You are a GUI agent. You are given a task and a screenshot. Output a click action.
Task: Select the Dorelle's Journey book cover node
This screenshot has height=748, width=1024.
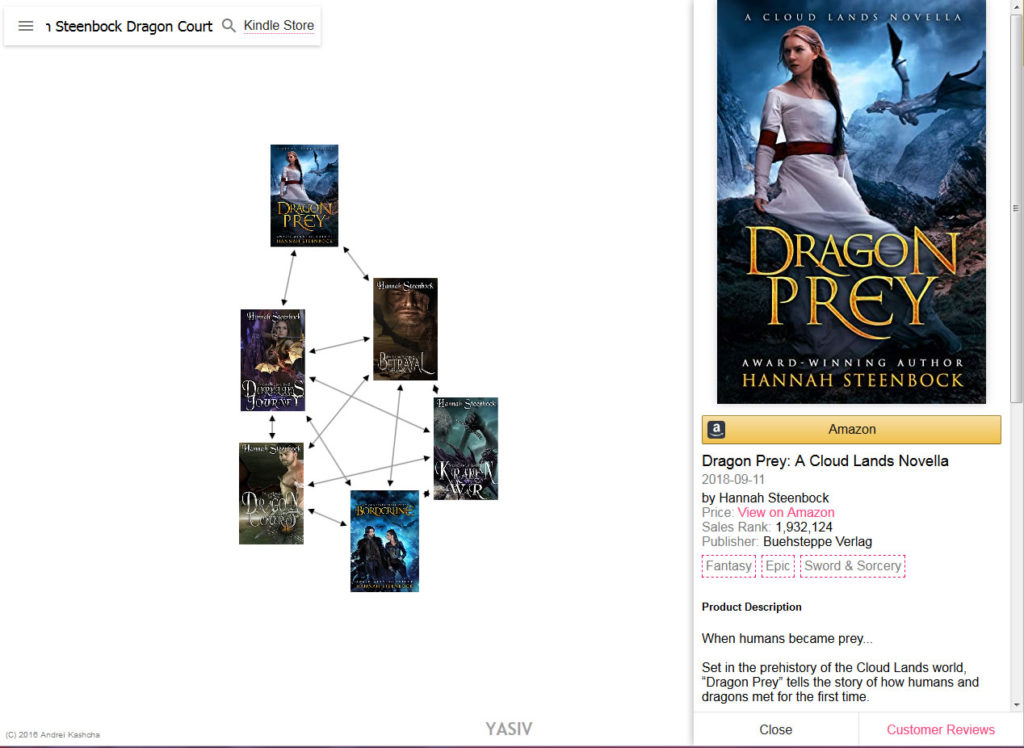click(x=273, y=360)
